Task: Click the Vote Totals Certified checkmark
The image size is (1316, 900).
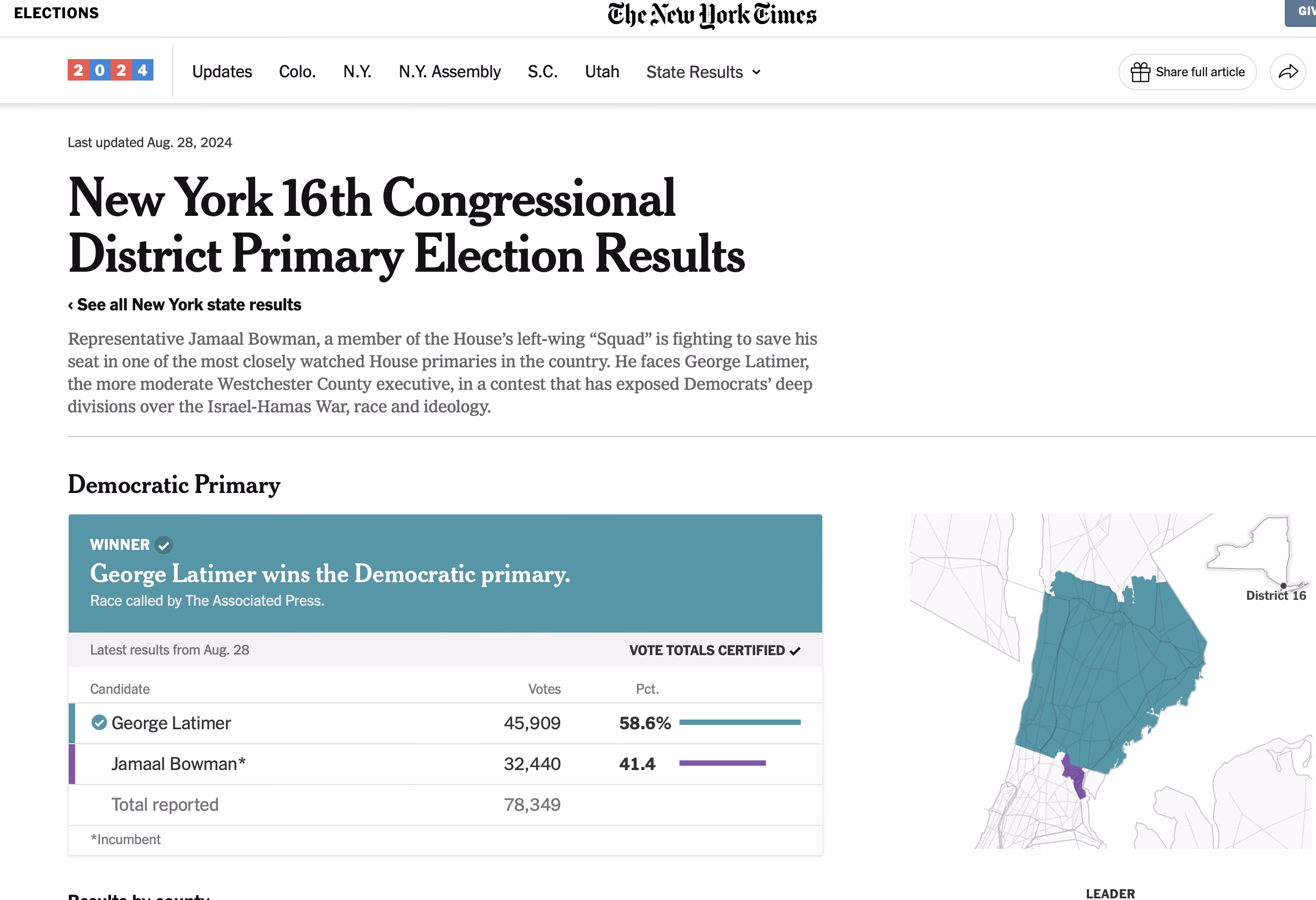Action: click(x=795, y=651)
